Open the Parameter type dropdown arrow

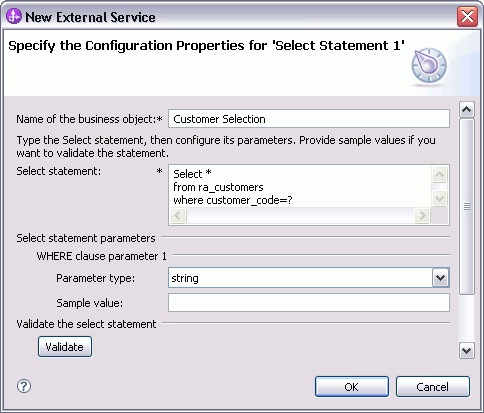click(x=441, y=278)
